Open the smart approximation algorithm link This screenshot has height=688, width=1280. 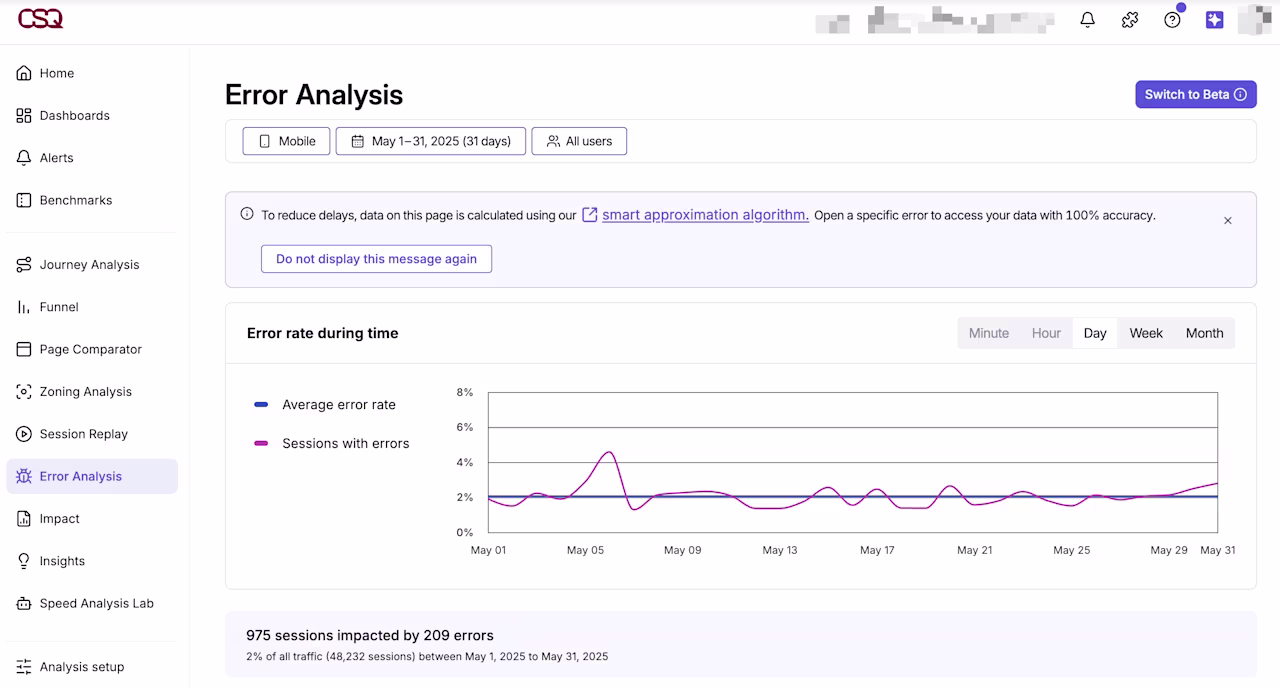705,214
